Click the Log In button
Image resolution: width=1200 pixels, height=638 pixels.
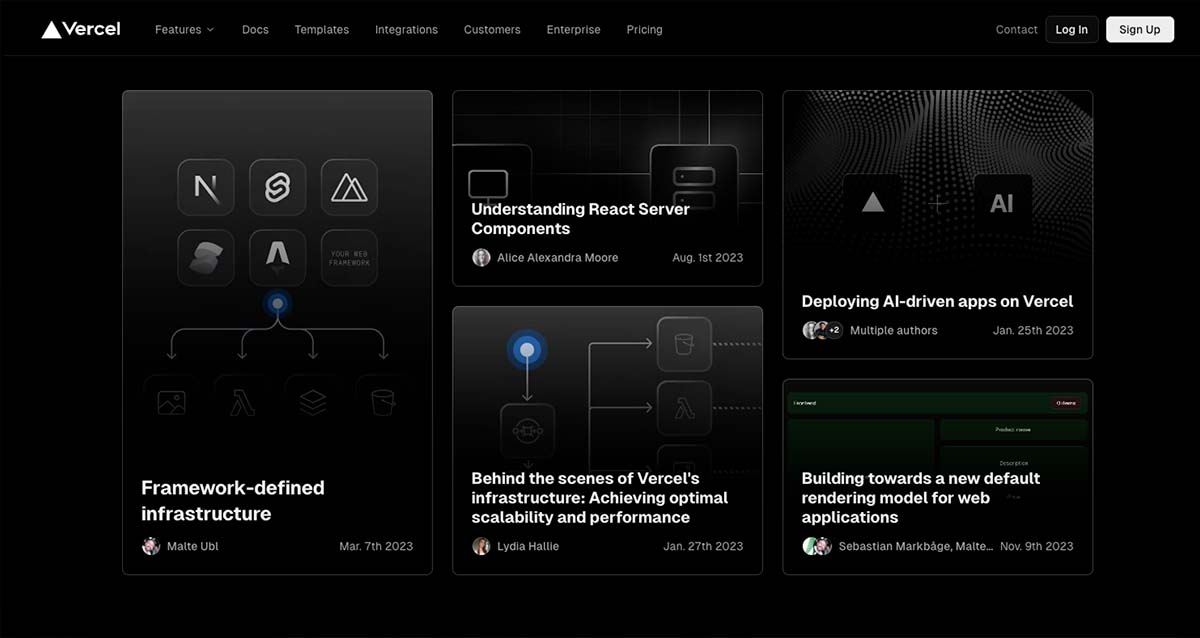point(1071,29)
